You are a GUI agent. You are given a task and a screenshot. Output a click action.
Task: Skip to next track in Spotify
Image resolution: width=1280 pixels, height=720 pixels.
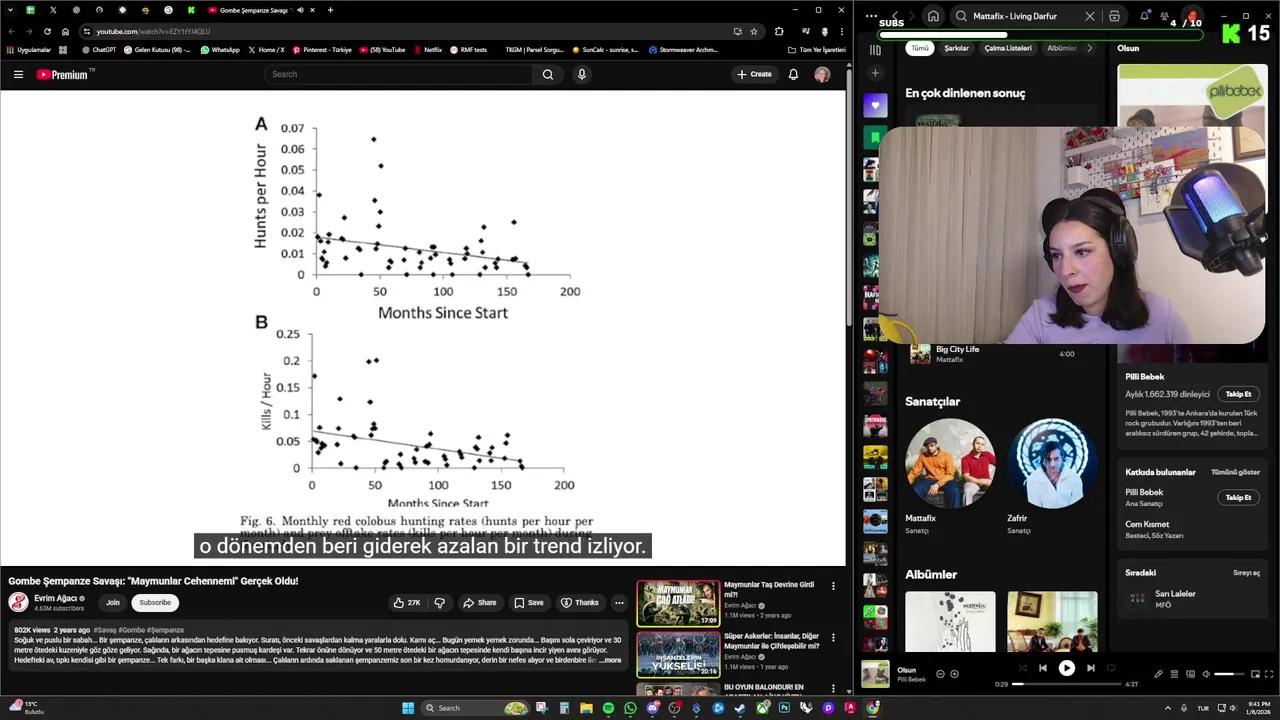1091,668
